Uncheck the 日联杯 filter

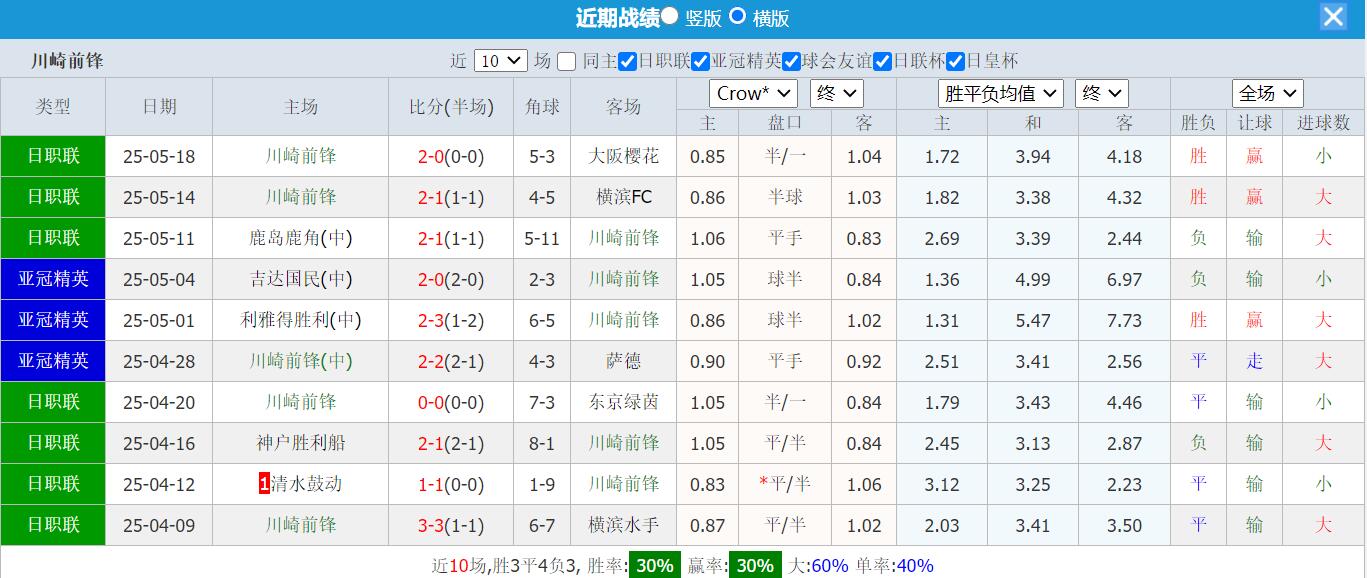pos(882,61)
